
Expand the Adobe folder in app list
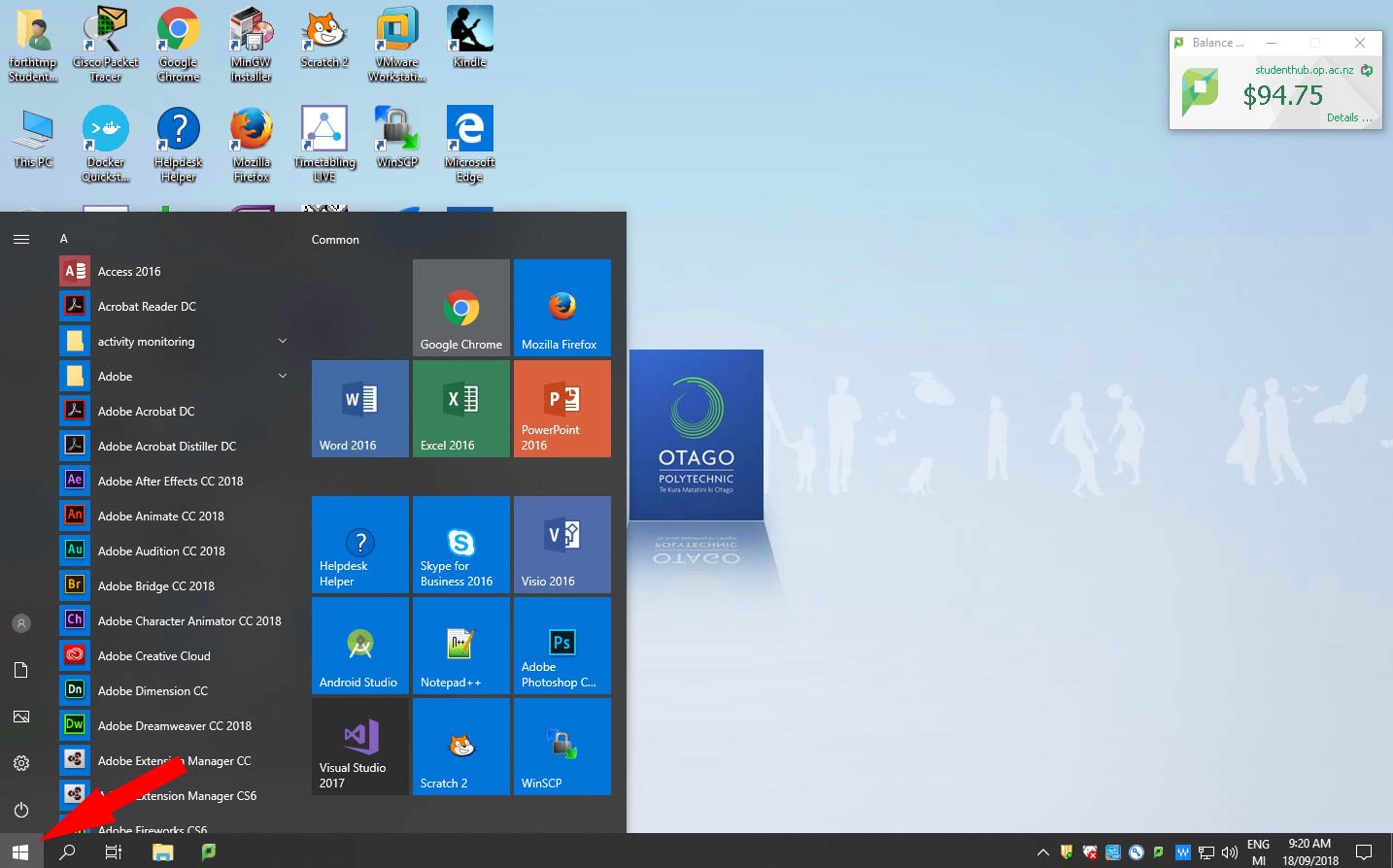[x=175, y=377]
